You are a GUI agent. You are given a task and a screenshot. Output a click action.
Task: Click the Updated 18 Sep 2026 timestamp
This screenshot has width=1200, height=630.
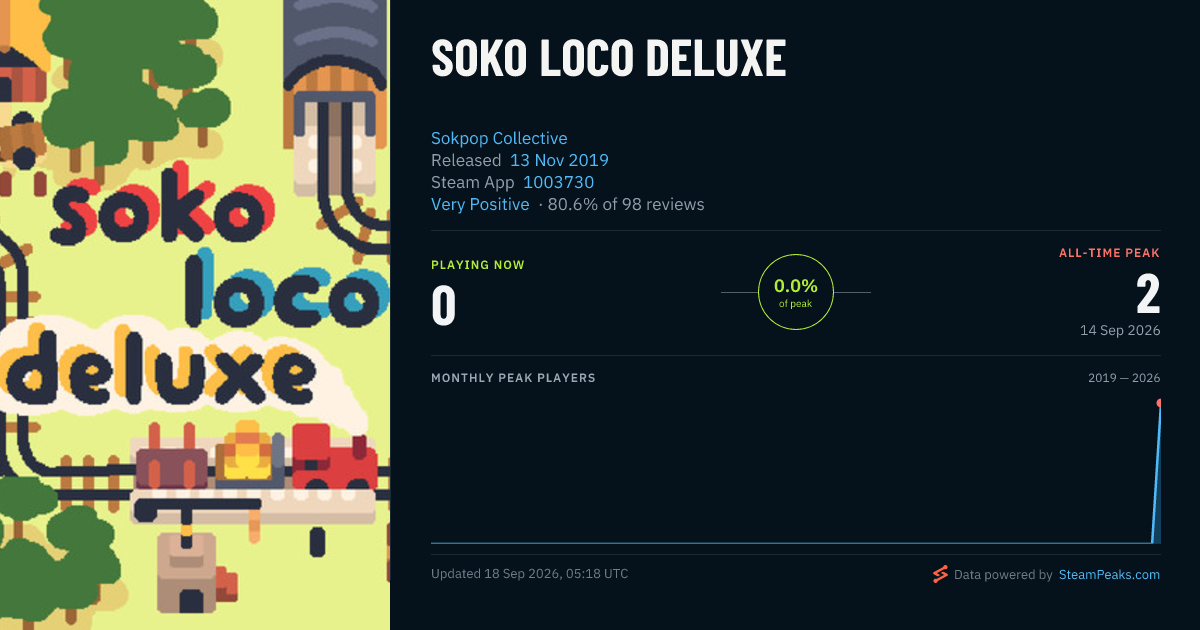click(530, 574)
